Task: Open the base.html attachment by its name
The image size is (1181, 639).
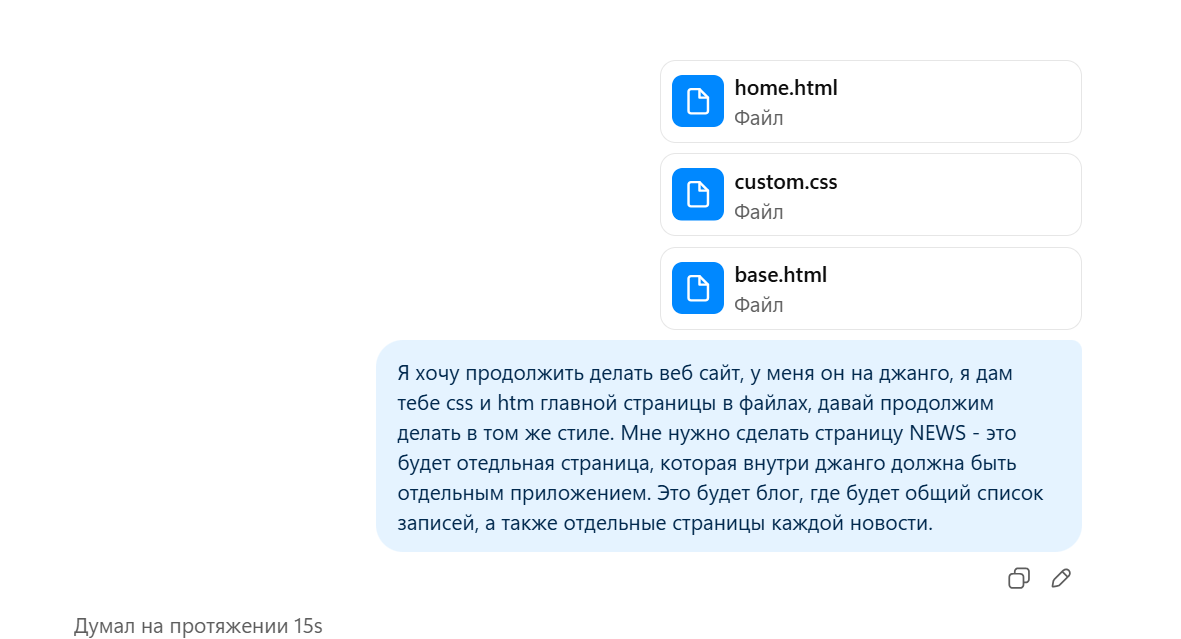Action: (x=780, y=275)
